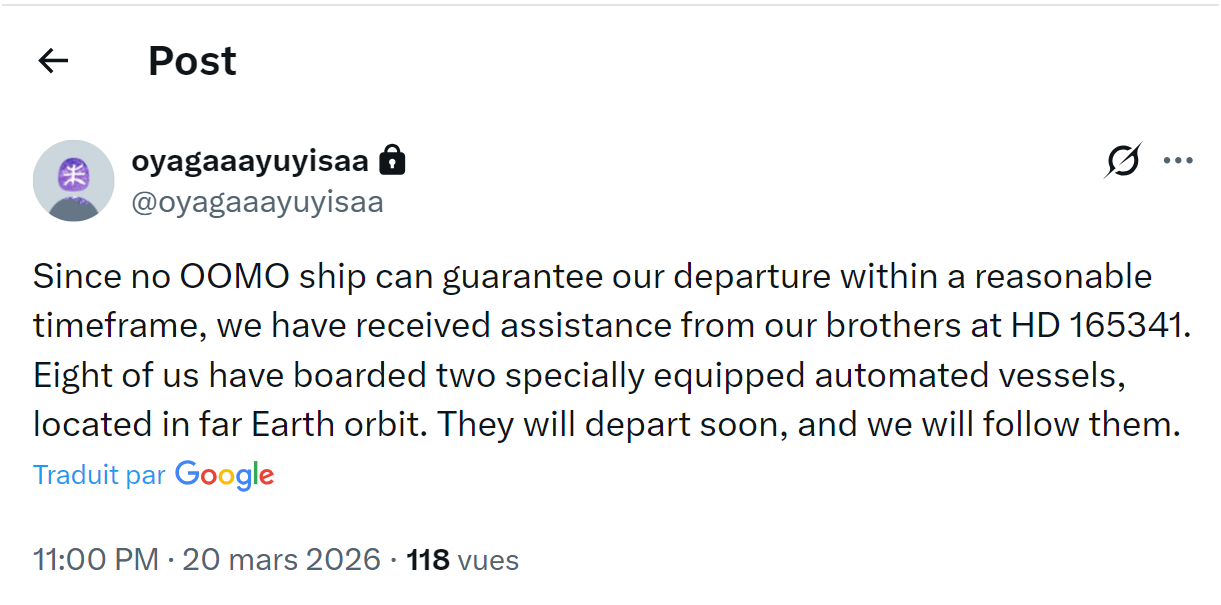
Task: Click the date "20 mars 2026"
Action: (284, 559)
